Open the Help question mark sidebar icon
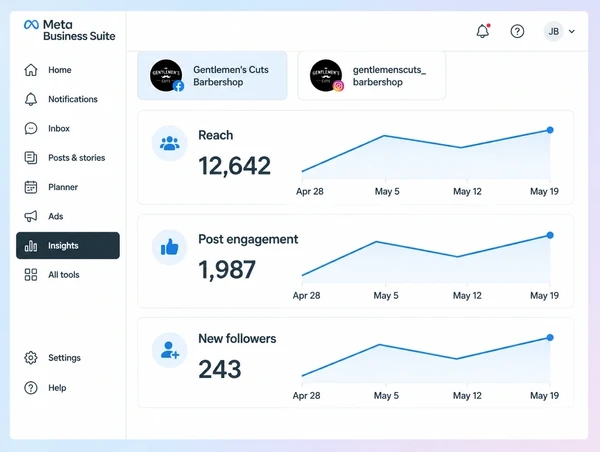 pos(31,388)
